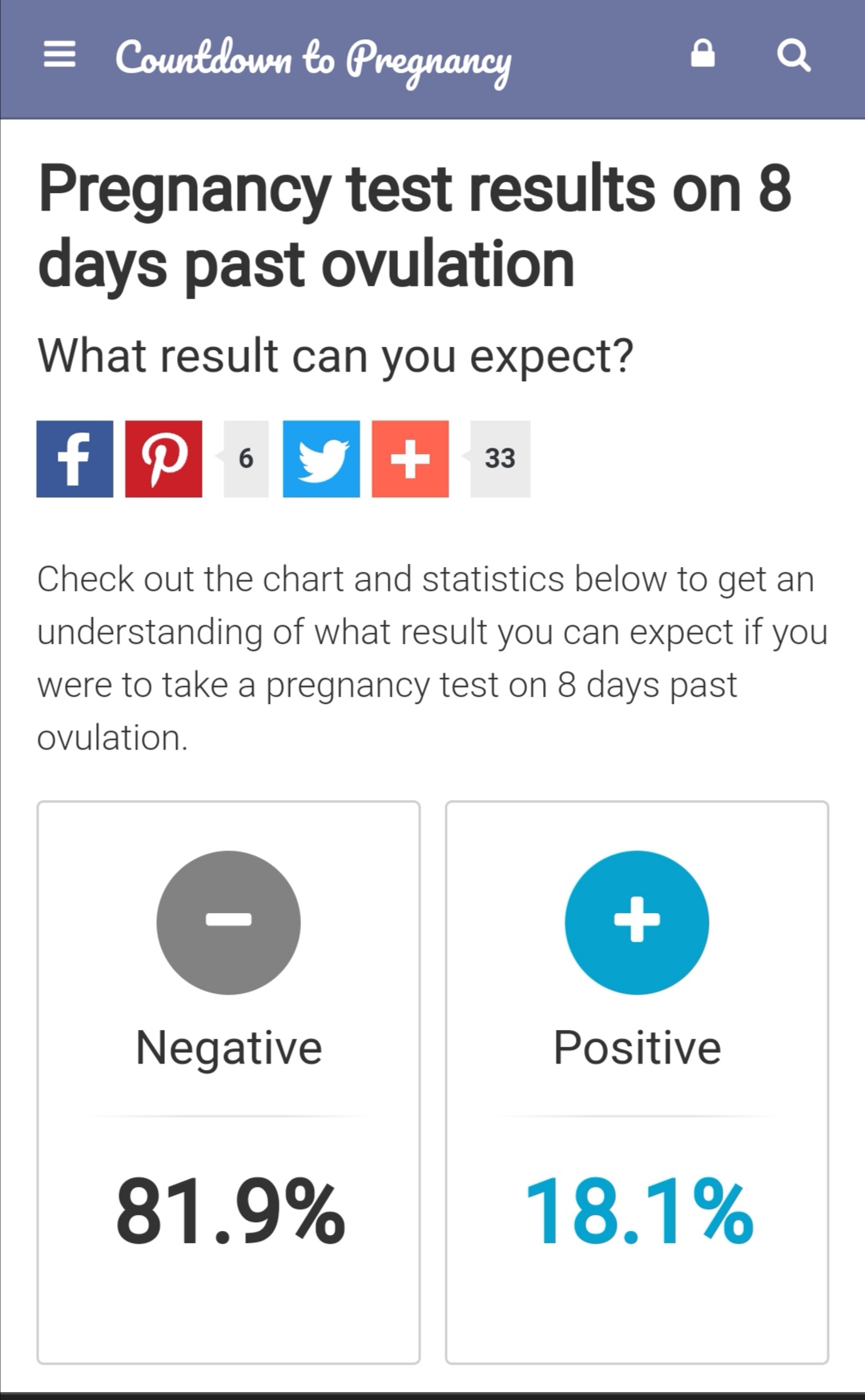Open the search magnifier icon
This screenshot has height=1400, width=865.
click(793, 55)
